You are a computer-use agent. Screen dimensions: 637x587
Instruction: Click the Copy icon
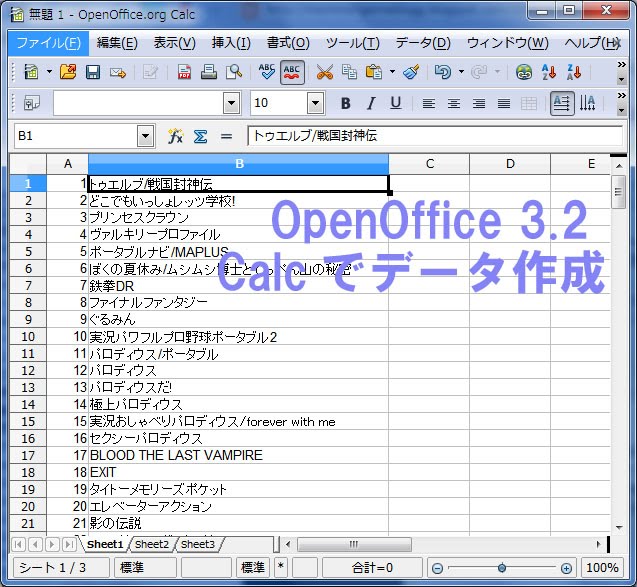point(349,72)
